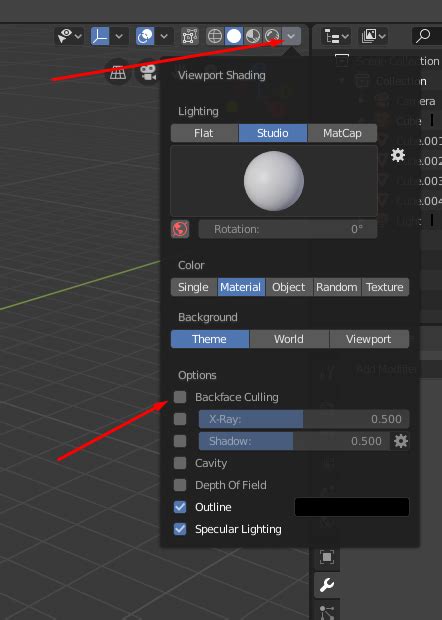
Task: Adjust the X-Ray alpha slider
Action: point(304,419)
